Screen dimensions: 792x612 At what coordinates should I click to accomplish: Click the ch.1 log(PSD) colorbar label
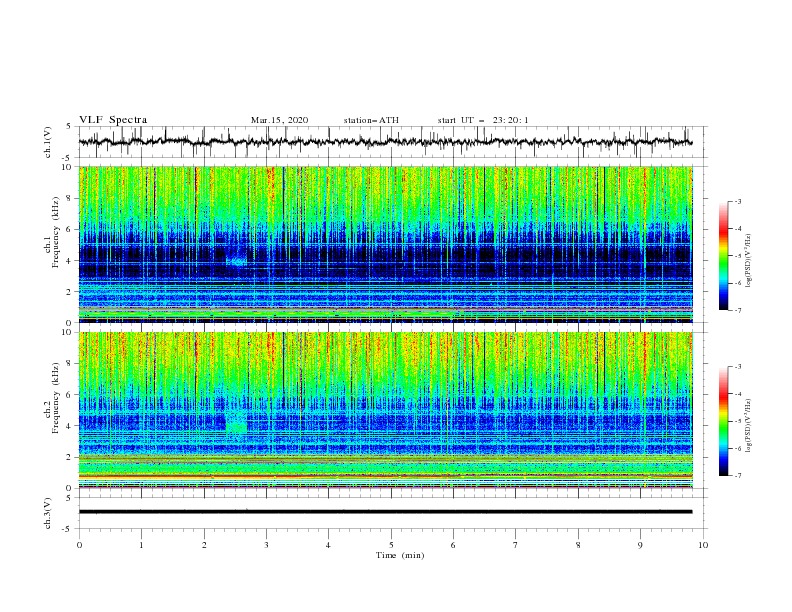pos(748,261)
